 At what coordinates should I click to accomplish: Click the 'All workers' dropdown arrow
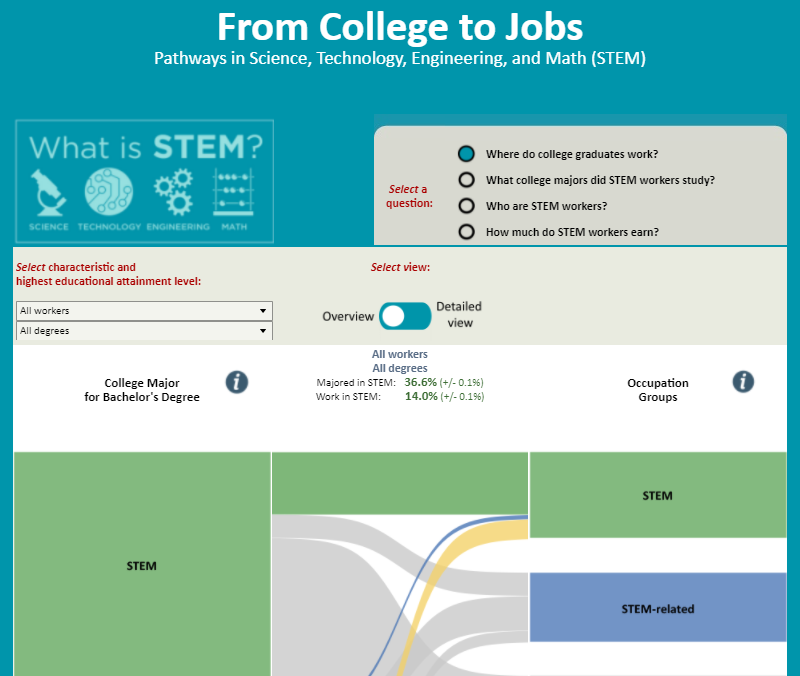263,311
